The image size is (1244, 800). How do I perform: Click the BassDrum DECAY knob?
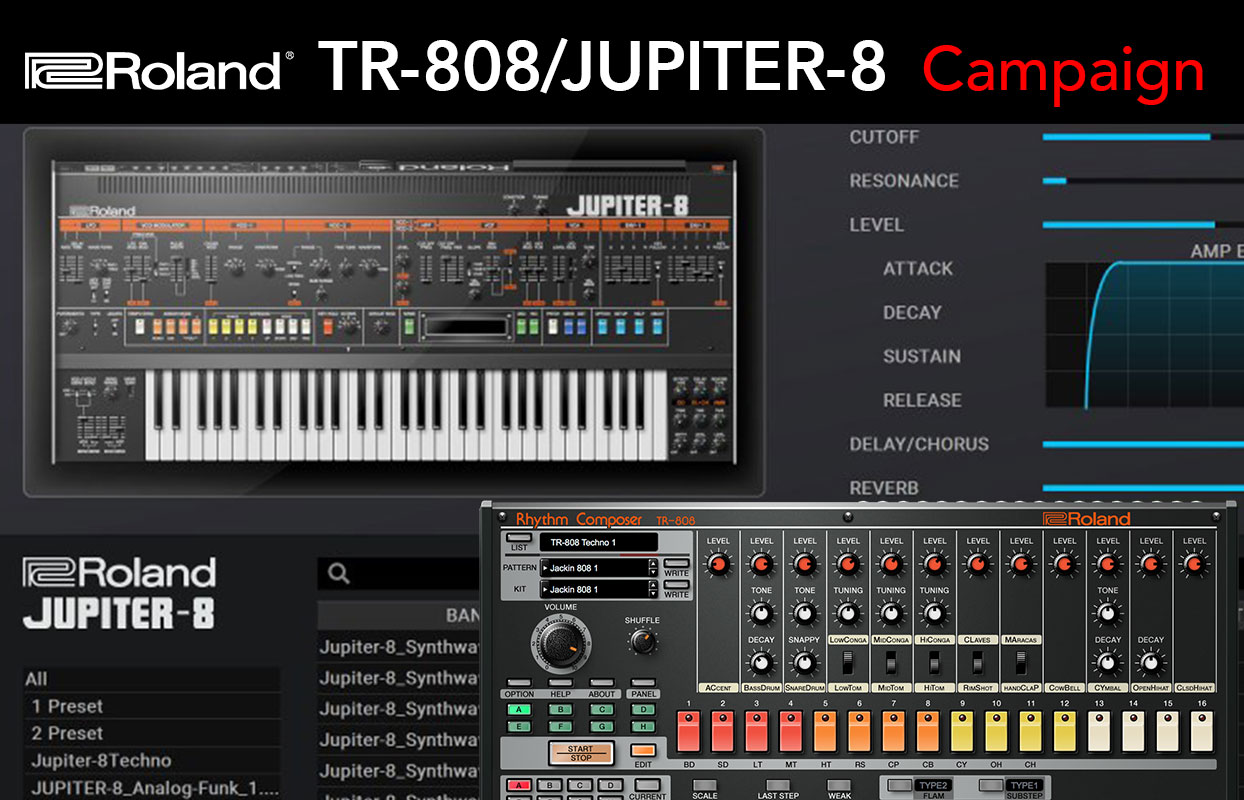[x=761, y=662]
